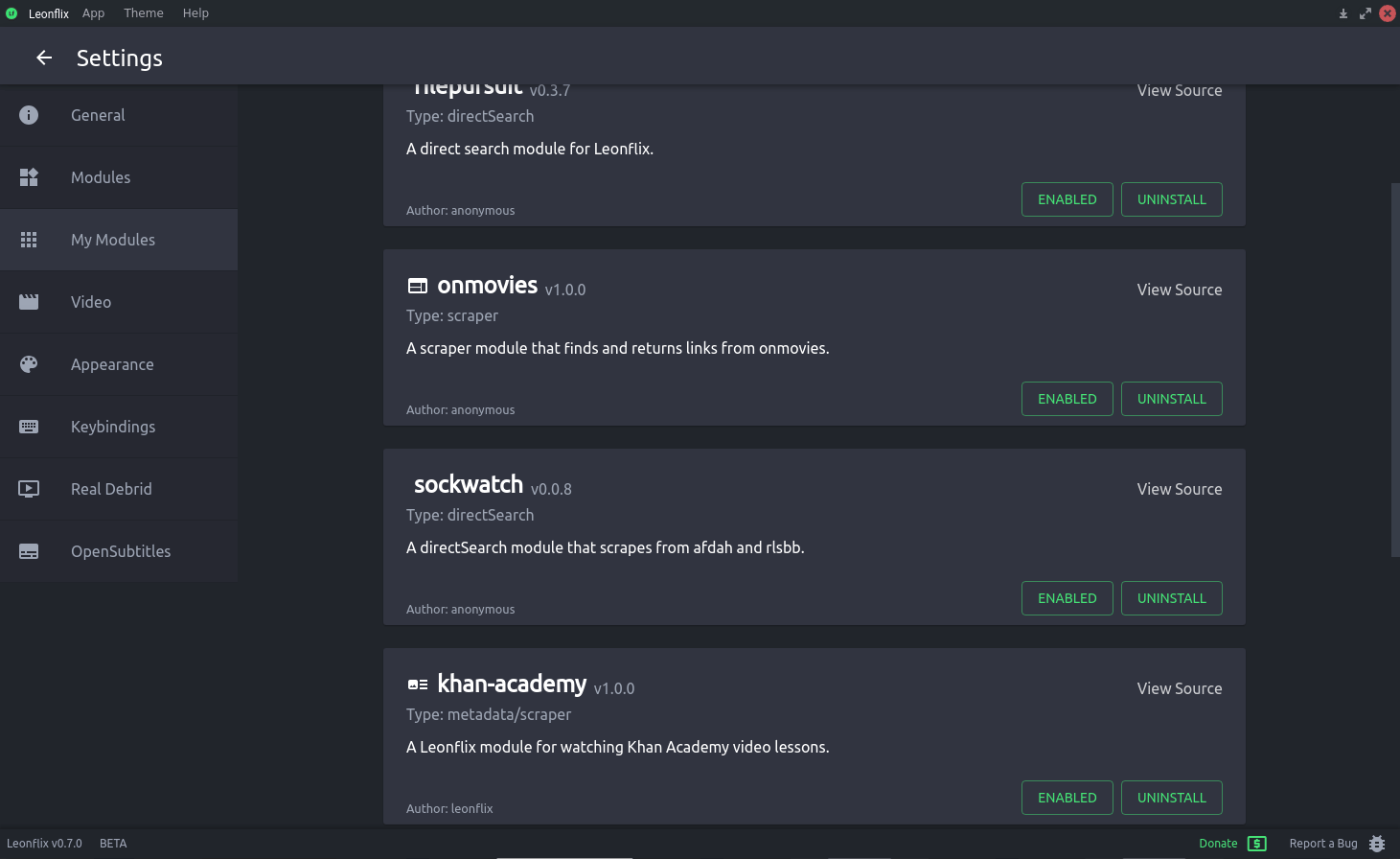Click the OpenSubtitles subtitles icon
The width and height of the screenshot is (1400, 859).
(x=29, y=551)
